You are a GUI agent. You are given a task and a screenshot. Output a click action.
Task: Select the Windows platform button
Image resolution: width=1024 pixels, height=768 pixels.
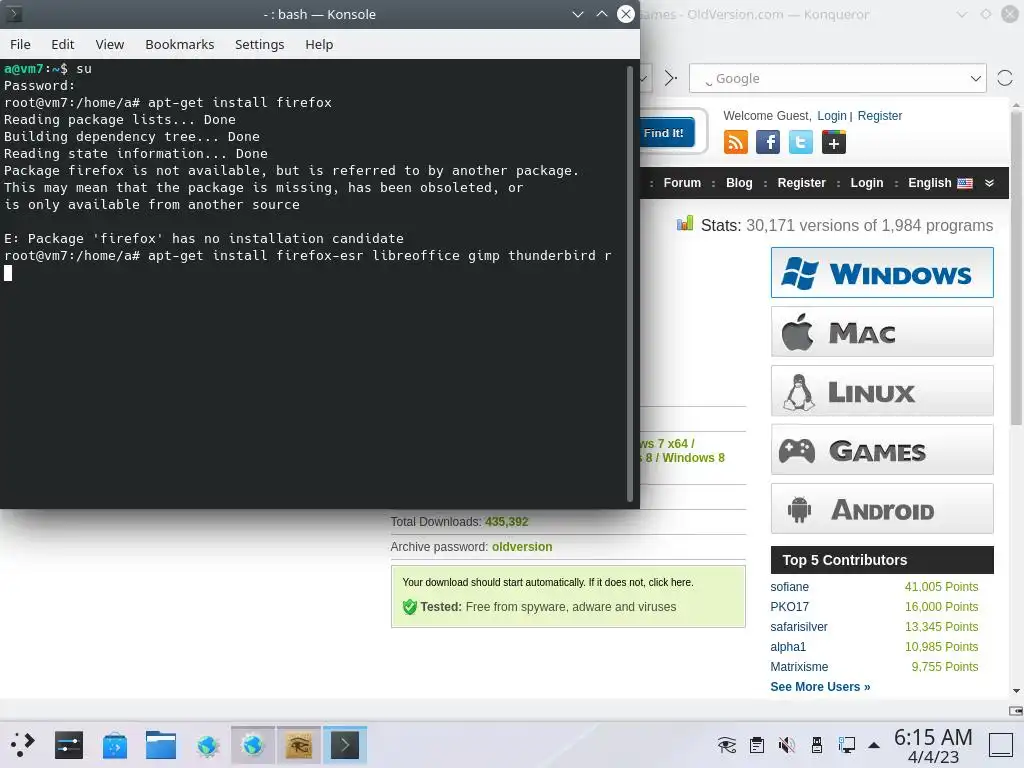882,272
